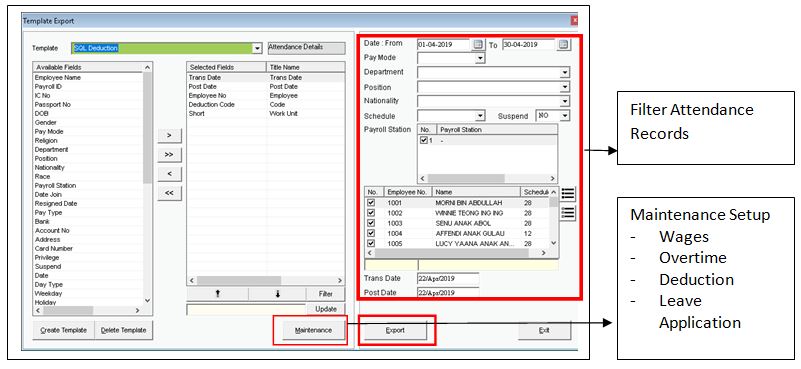Close the Template Export window
801x369 pixels.
click(574, 20)
